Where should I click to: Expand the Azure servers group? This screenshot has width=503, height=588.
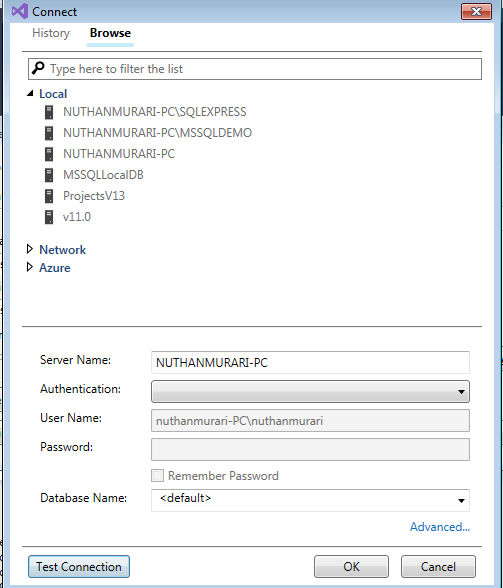[30, 267]
